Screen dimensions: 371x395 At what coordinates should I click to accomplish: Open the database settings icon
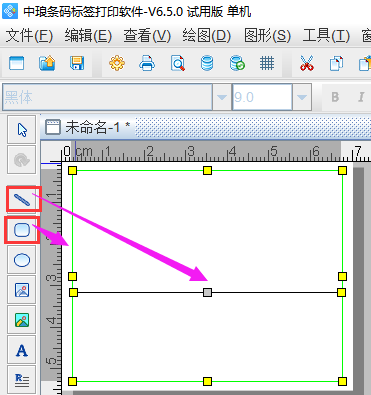(207, 63)
